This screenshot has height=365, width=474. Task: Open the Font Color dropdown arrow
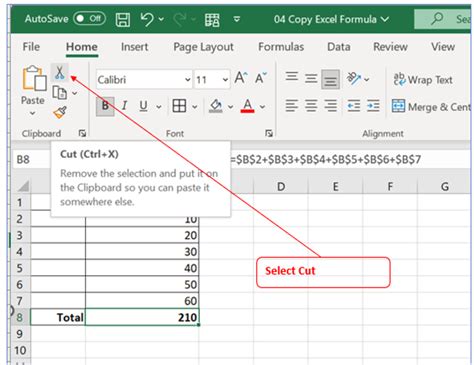(262, 107)
